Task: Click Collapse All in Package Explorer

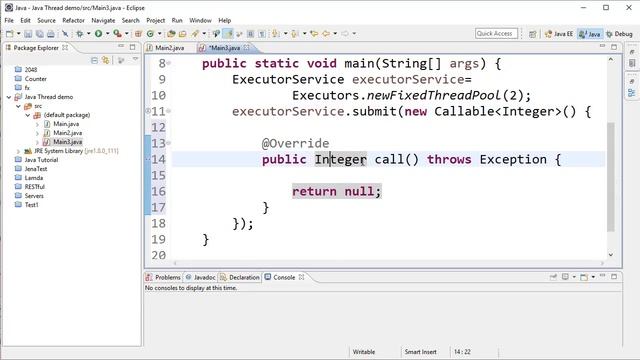Action: pyautogui.click(x=94, y=60)
